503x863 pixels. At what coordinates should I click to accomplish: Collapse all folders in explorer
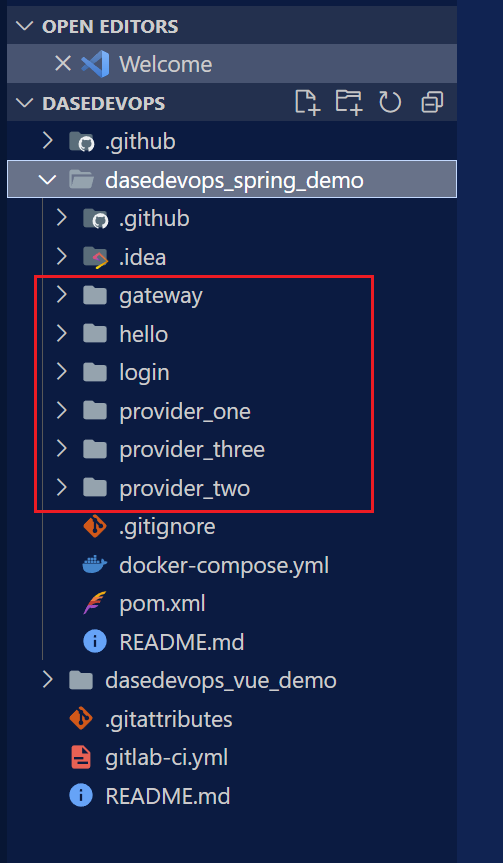(432, 102)
